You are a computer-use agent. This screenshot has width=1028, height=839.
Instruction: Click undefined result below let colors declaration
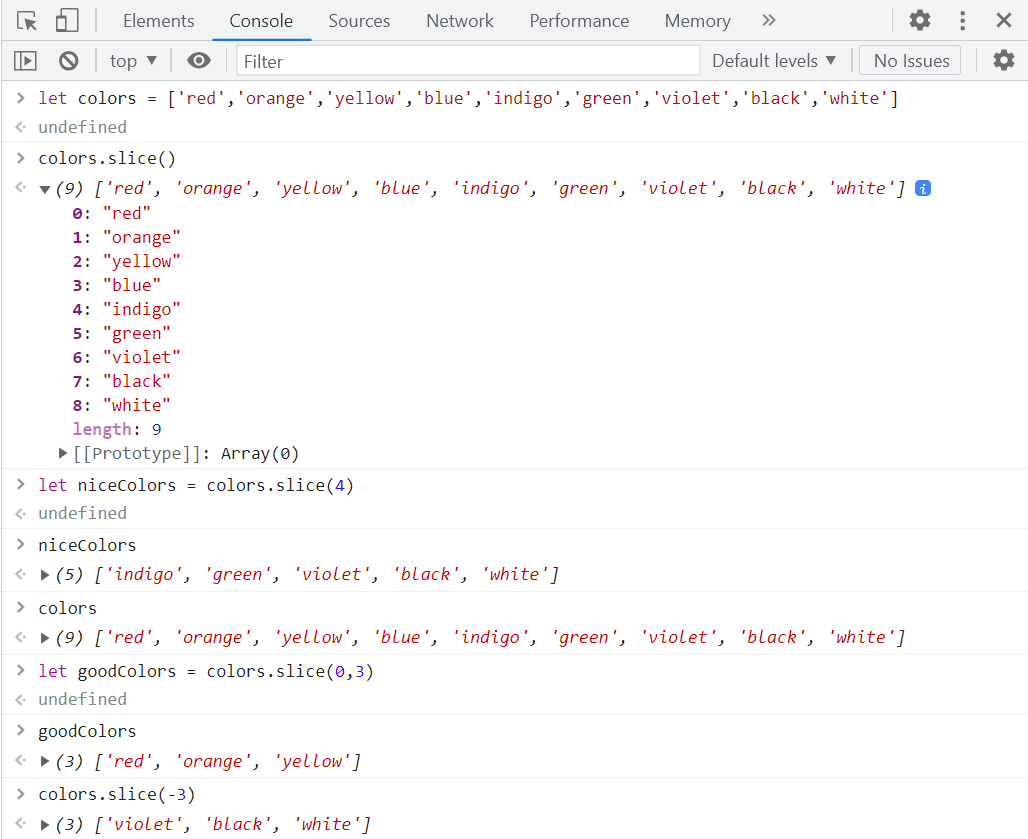tap(83, 127)
